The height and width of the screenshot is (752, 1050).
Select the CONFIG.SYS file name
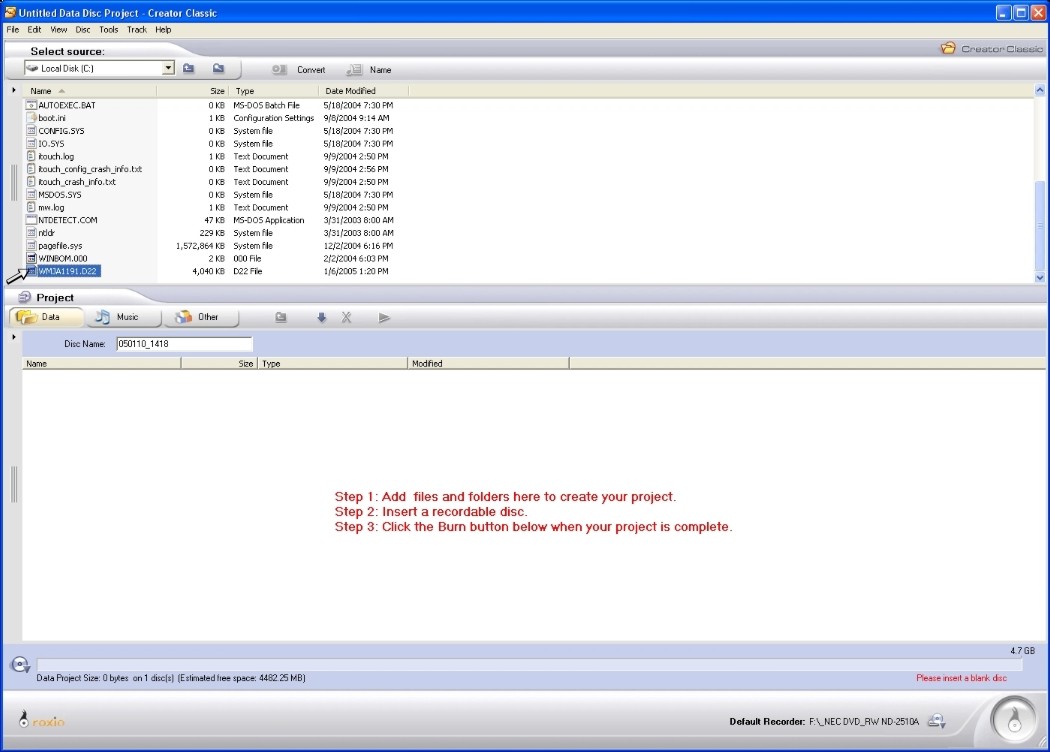(61, 131)
